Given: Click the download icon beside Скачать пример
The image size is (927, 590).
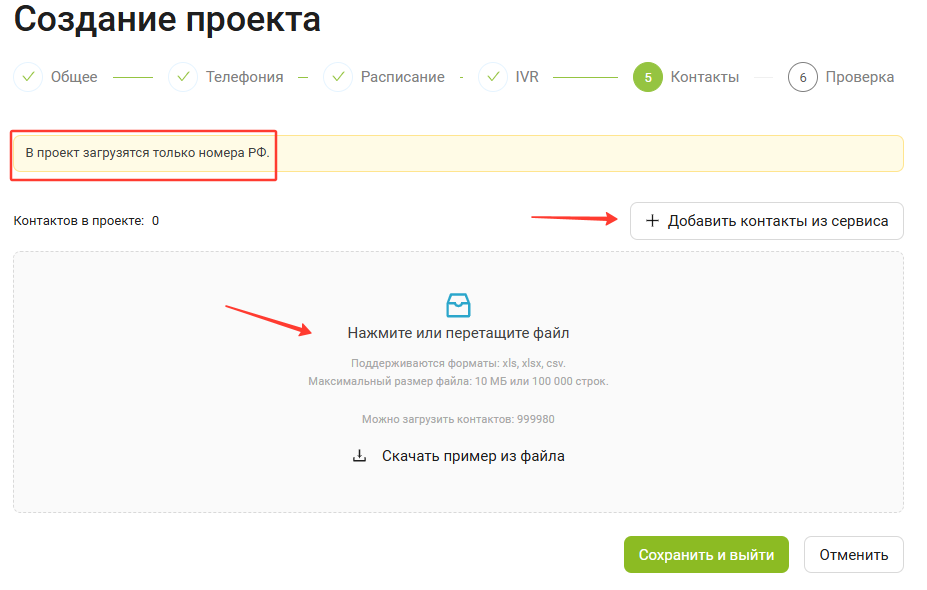Looking at the screenshot, I should pos(359,456).
